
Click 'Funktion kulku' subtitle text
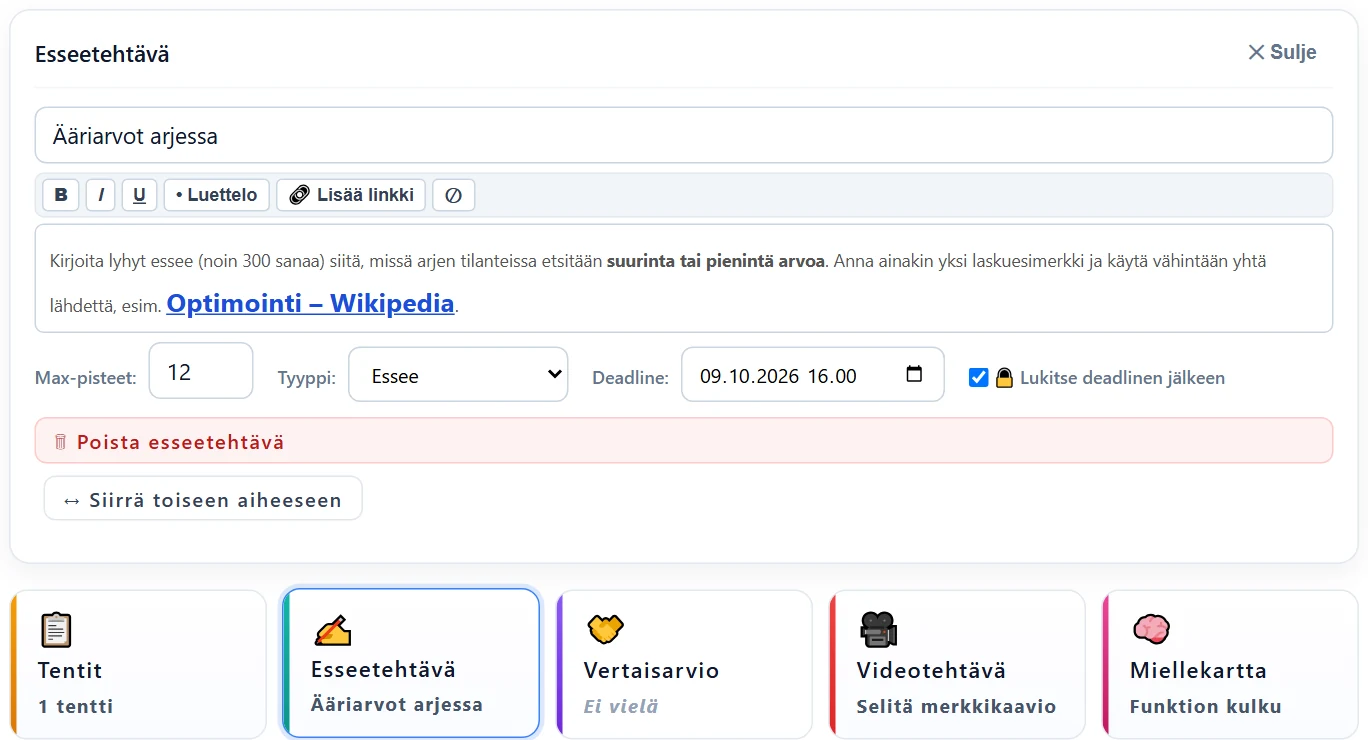[x=1206, y=706]
